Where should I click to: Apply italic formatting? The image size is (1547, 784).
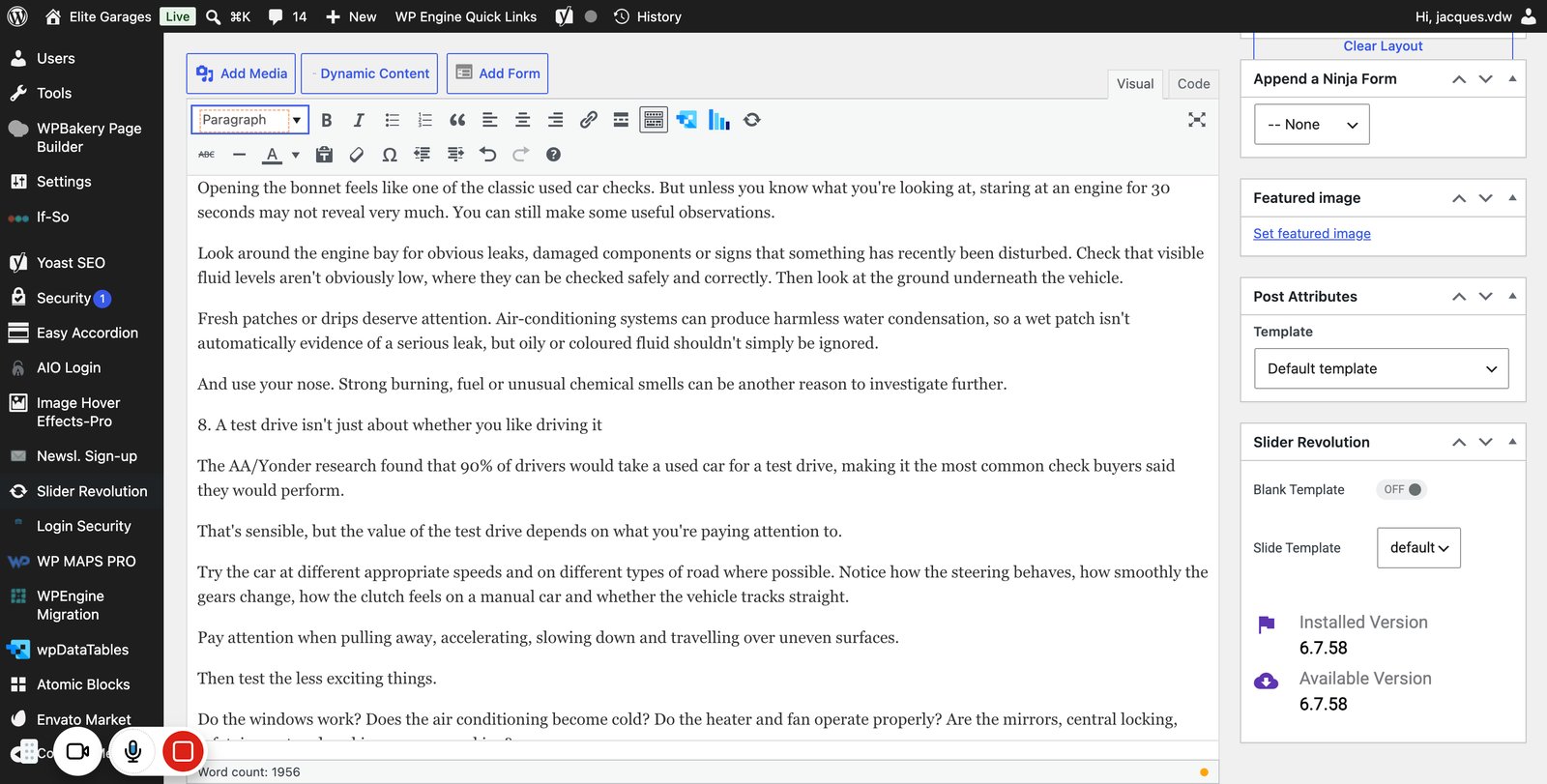[359, 120]
